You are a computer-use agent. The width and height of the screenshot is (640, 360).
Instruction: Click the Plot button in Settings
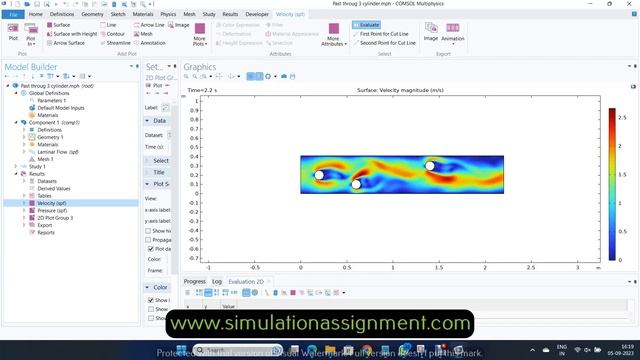[154, 85]
